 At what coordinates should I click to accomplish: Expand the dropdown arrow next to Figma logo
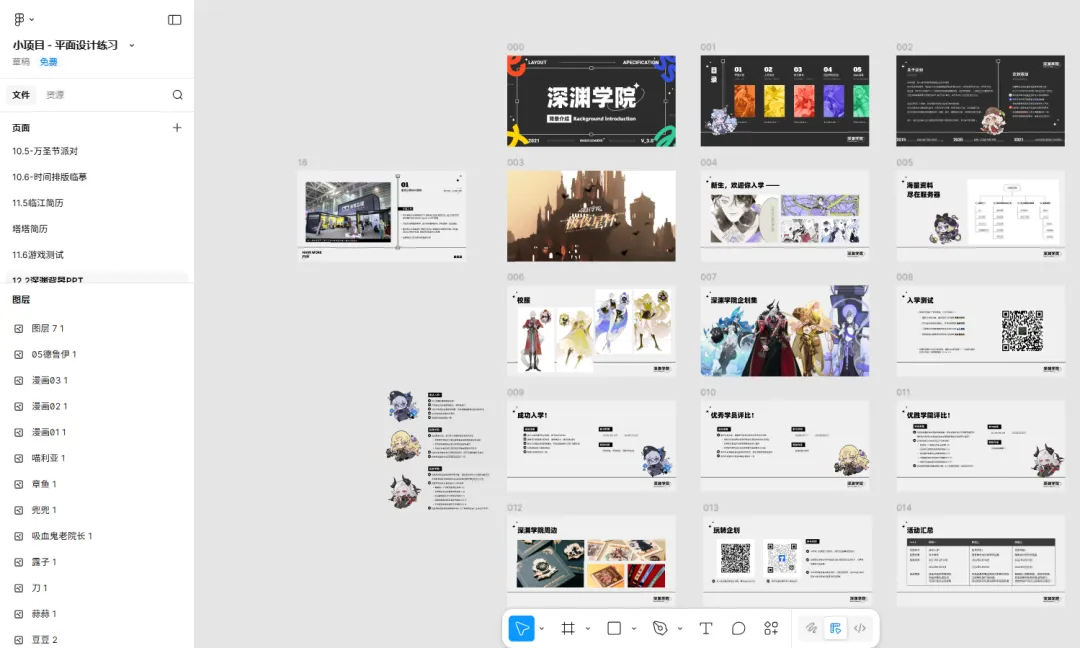point(32,20)
